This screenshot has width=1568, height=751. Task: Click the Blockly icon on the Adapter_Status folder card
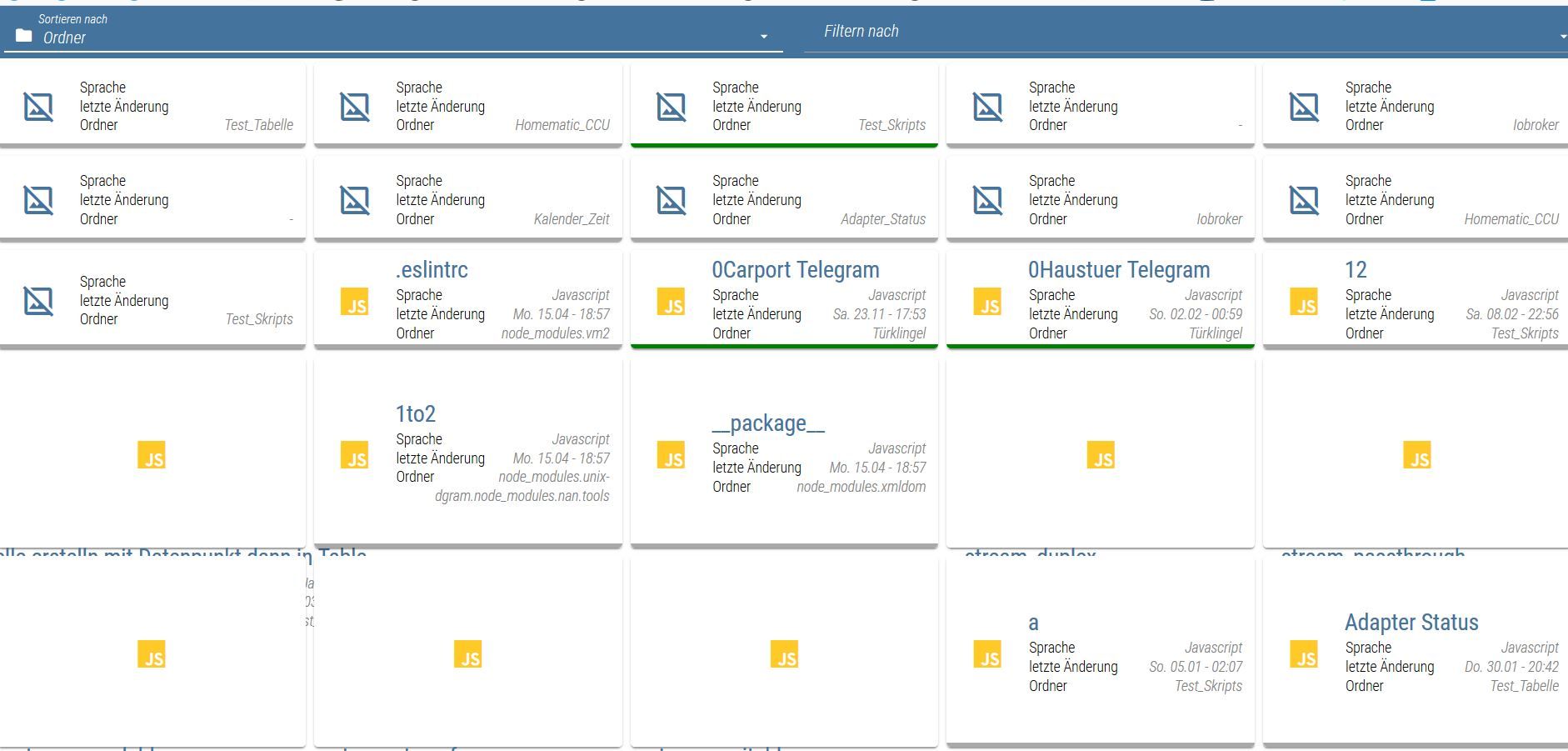[671, 200]
